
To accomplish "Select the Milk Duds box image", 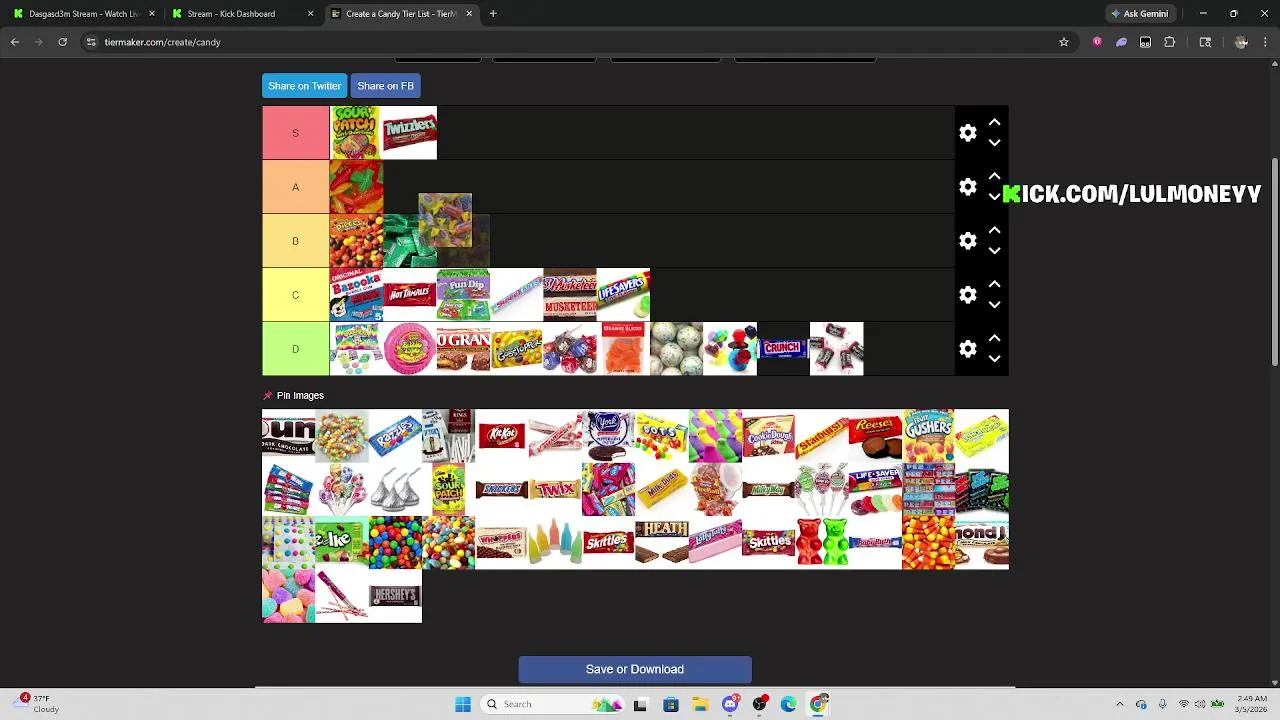I will pyautogui.click(x=662, y=489).
